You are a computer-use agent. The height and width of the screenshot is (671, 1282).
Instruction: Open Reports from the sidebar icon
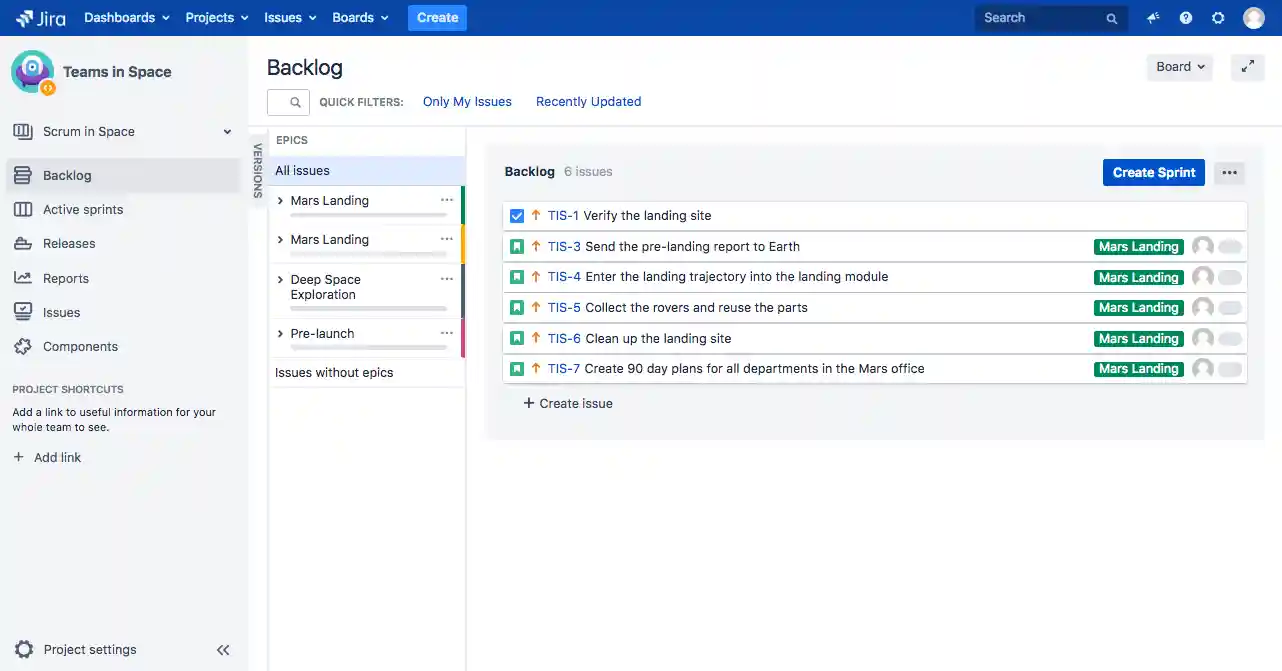[x=23, y=278]
